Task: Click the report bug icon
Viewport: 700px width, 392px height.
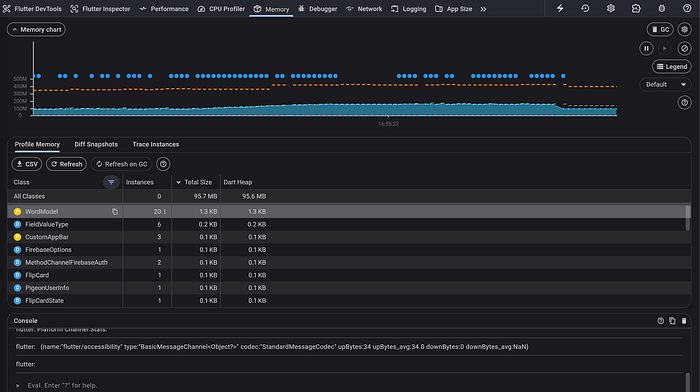Action: tap(662, 8)
